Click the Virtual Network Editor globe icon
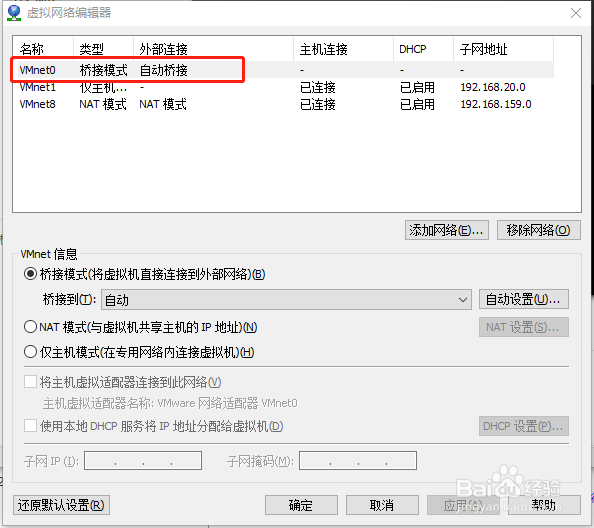Viewport: 594px width, 528px height. click(x=14, y=12)
